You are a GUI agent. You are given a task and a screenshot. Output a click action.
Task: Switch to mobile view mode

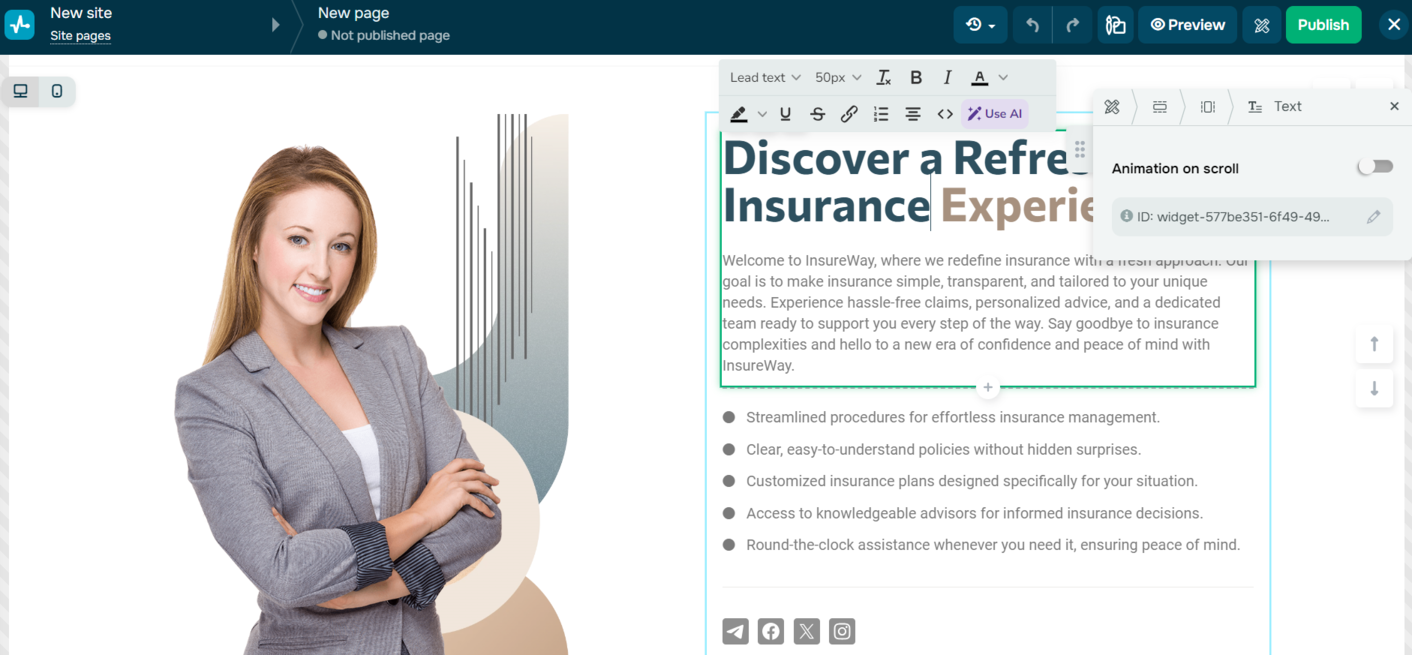point(57,91)
